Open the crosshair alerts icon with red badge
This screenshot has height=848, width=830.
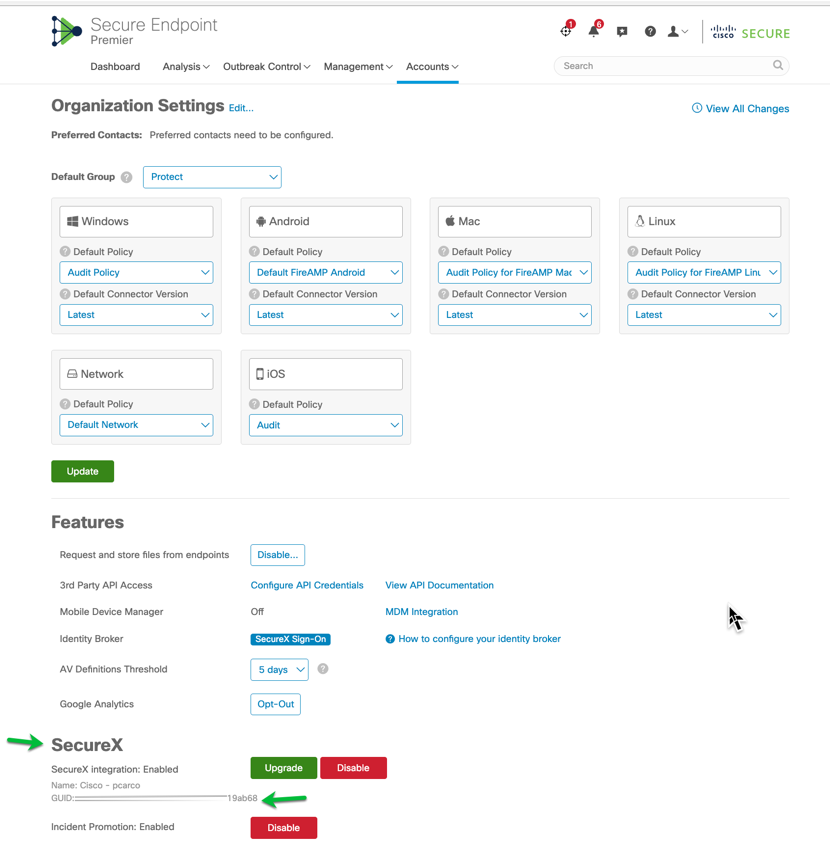(566, 31)
